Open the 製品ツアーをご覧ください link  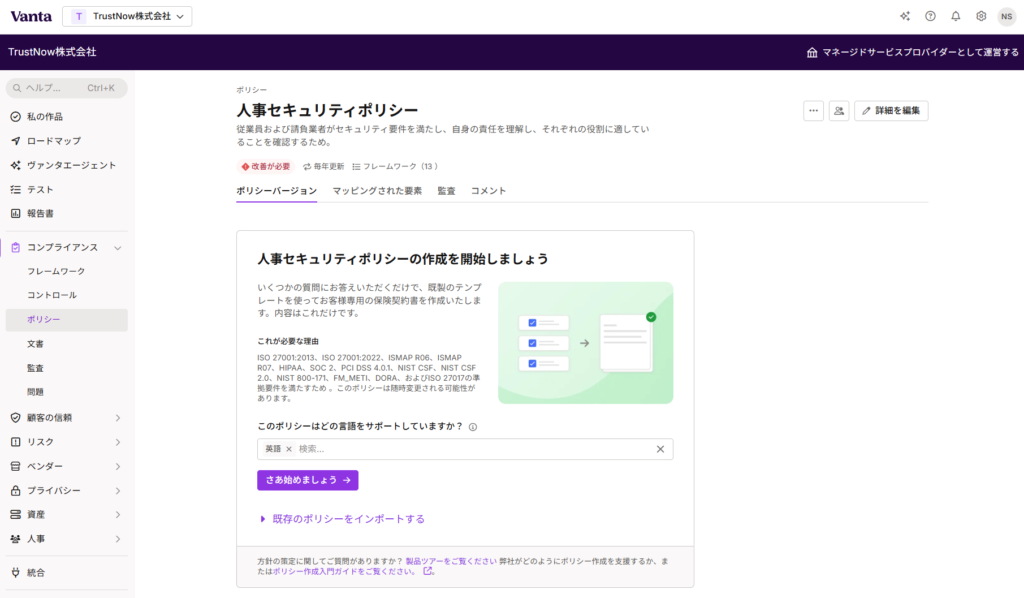tap(451, 561)
